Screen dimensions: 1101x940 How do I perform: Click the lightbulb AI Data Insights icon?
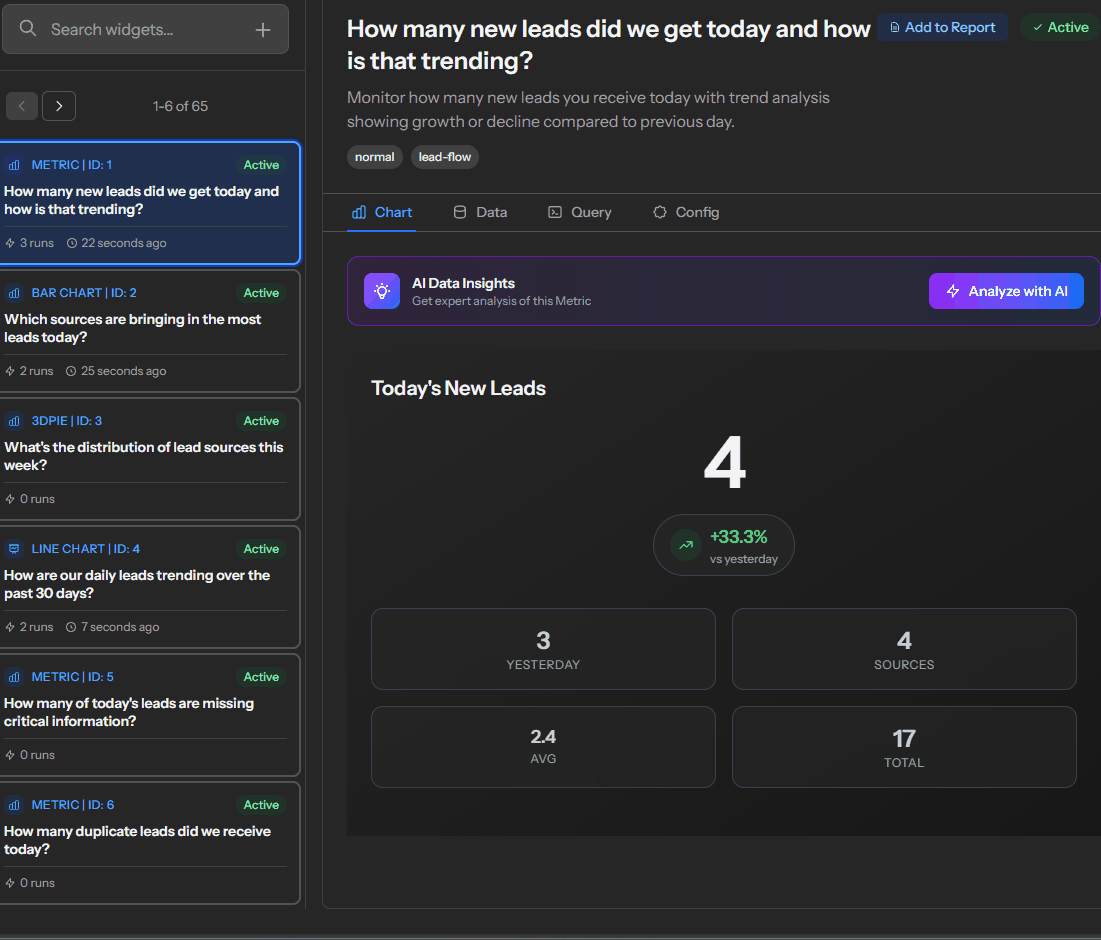tap(381, 291)
